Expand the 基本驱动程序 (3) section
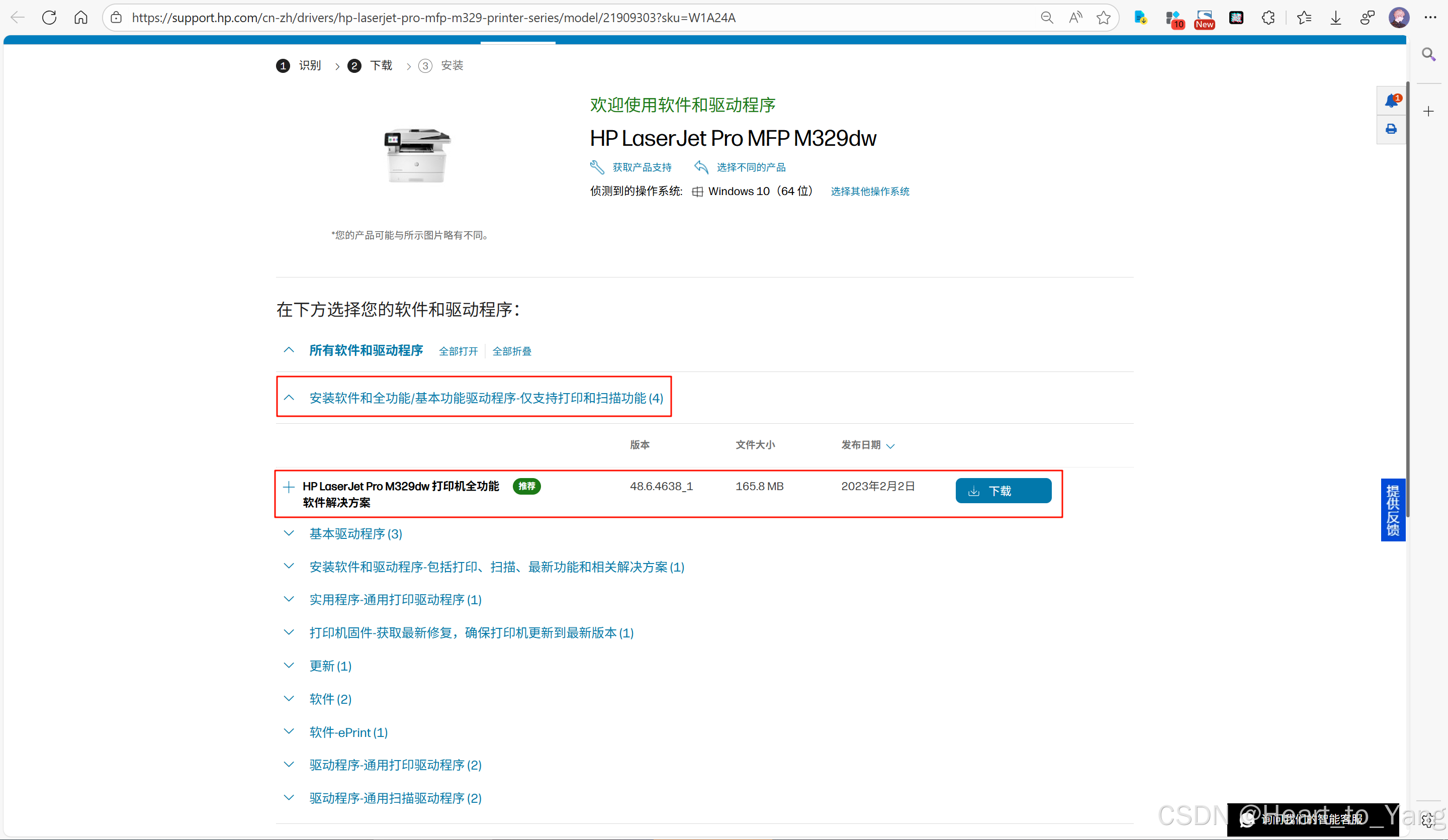Screen dimensions: 1448x840 pyautogui.click(x=355, y=534)
